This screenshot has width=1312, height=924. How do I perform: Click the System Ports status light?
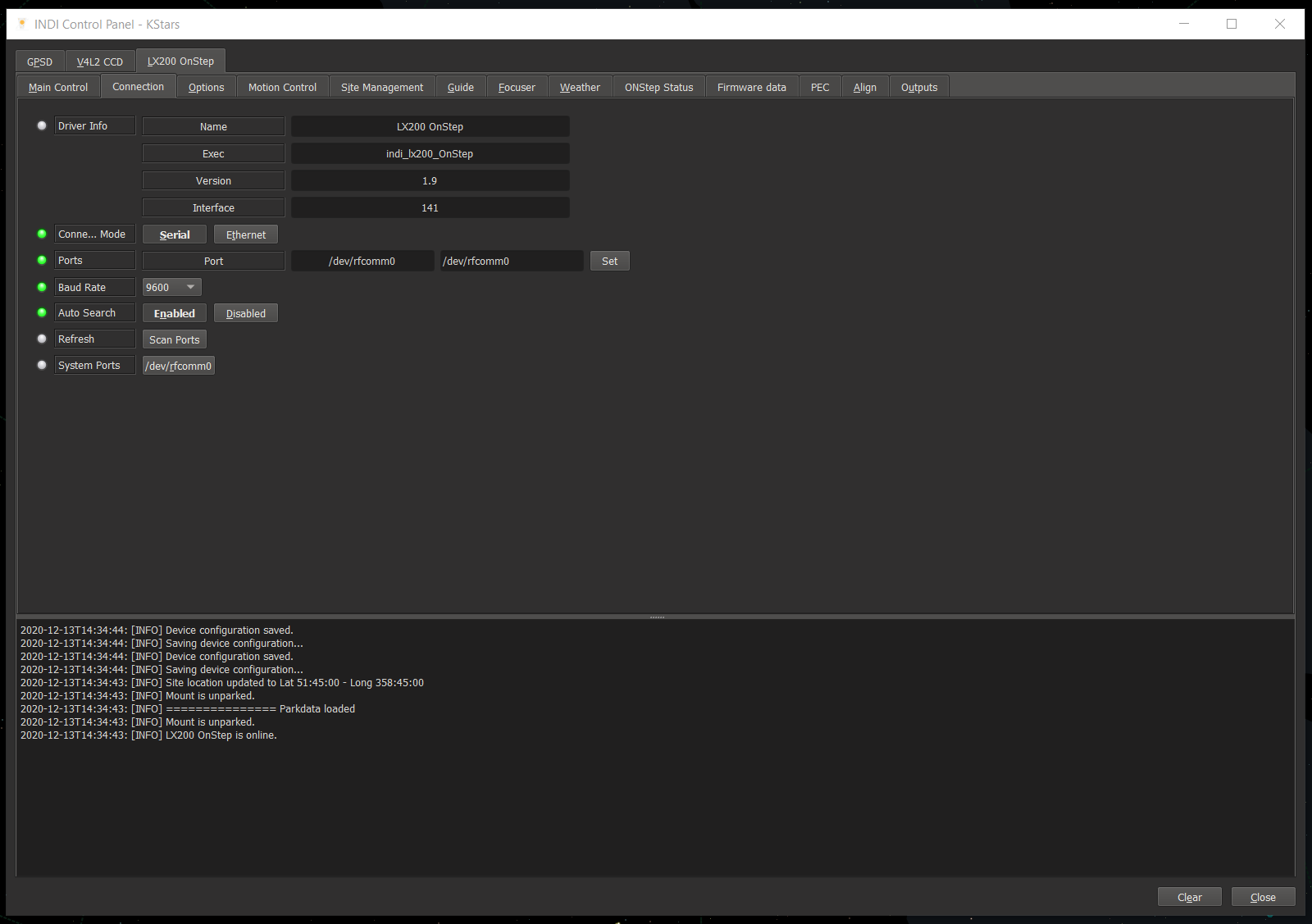(42, 365)
